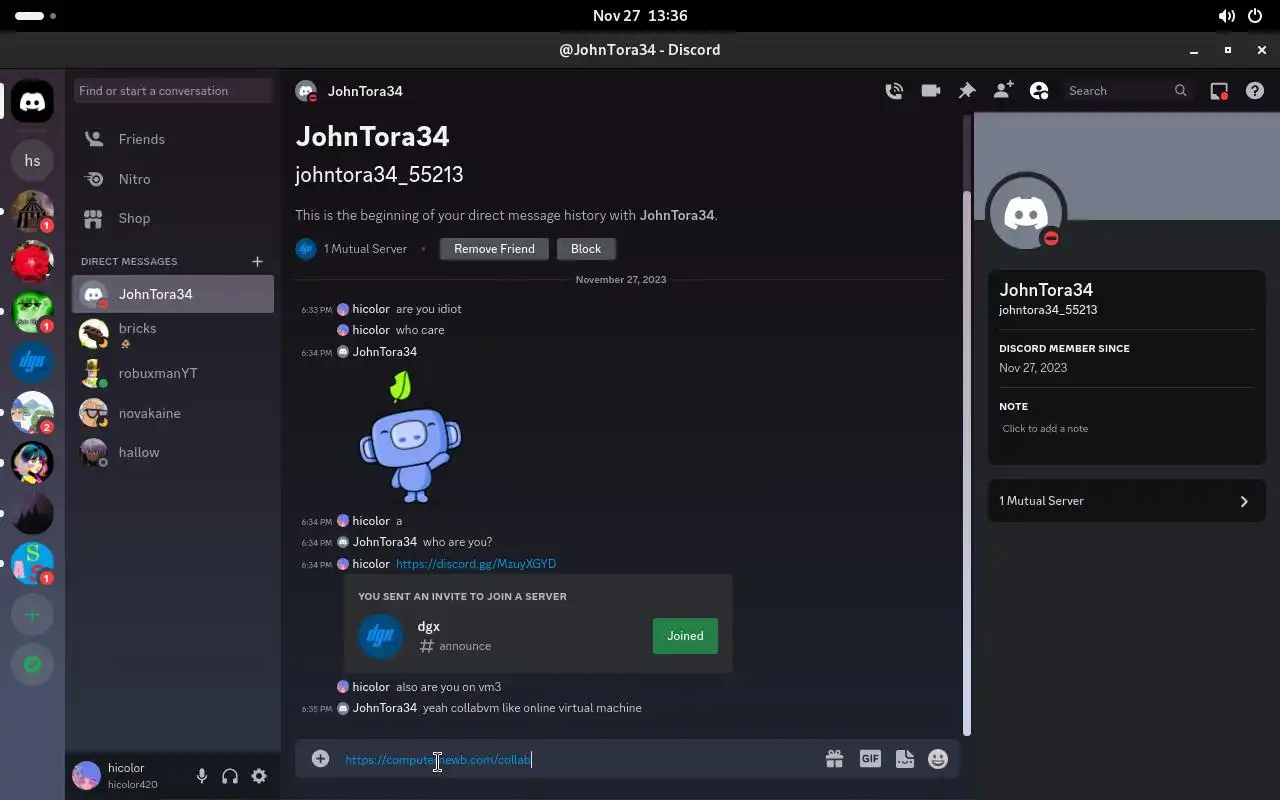Open the bricks direct message
Screen dimensions: 1280x800
[x=173, y=334]
